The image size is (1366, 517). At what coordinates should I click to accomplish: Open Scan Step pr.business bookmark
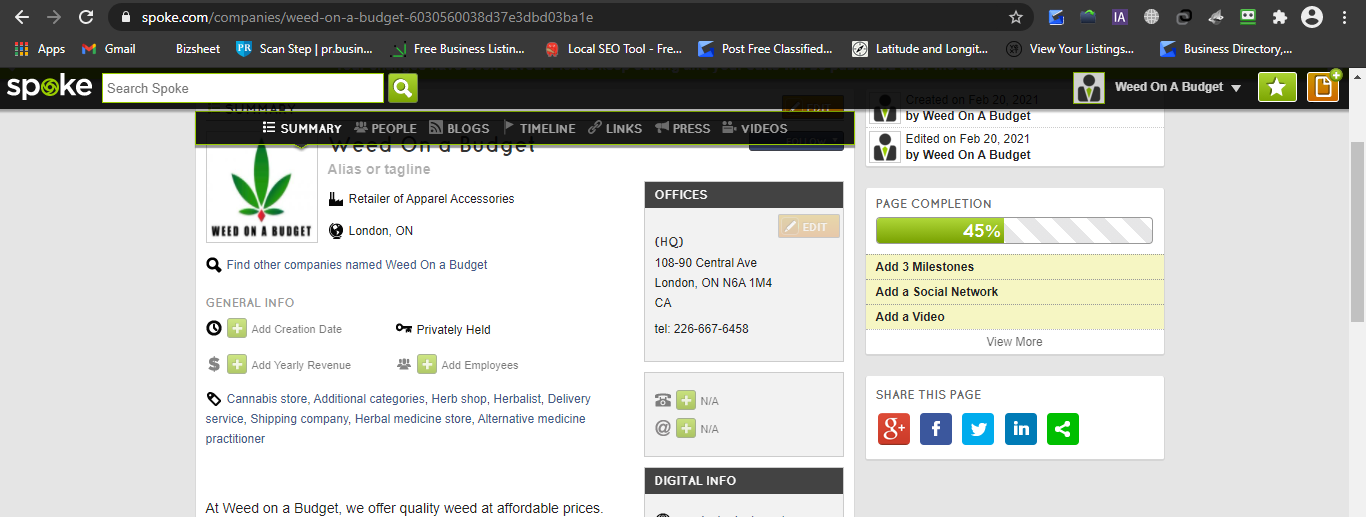coord(304,48)
